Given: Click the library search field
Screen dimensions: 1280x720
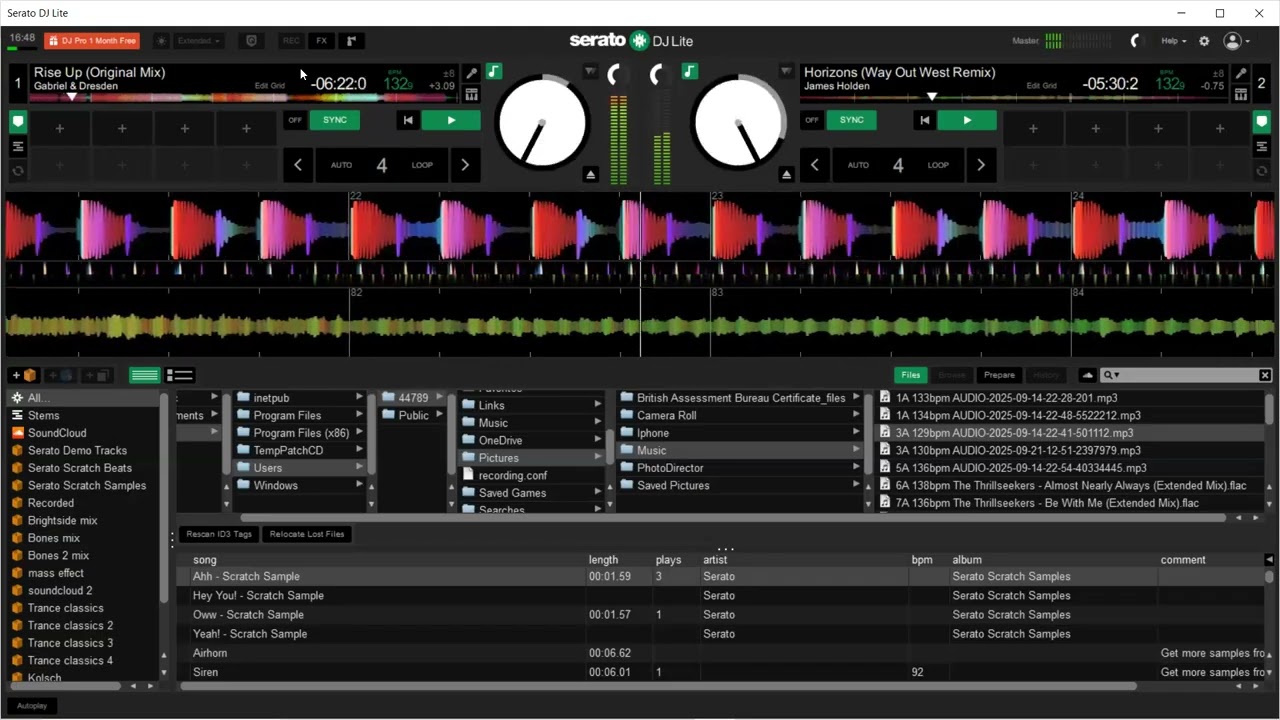Looking at the screenshot, I should click(x=1186, y=375).
